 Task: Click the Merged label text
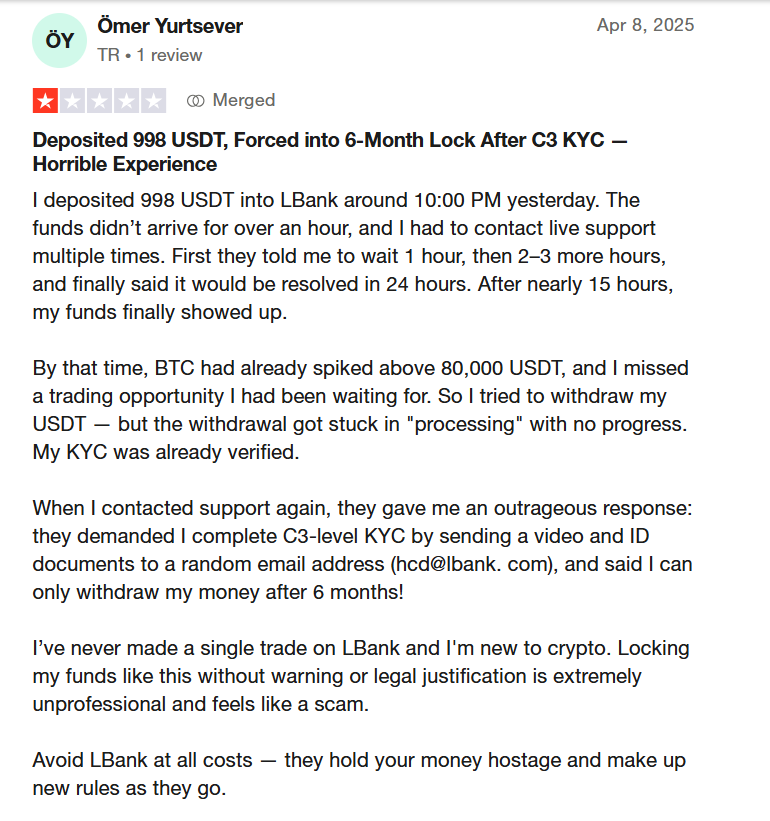(243, 100)
